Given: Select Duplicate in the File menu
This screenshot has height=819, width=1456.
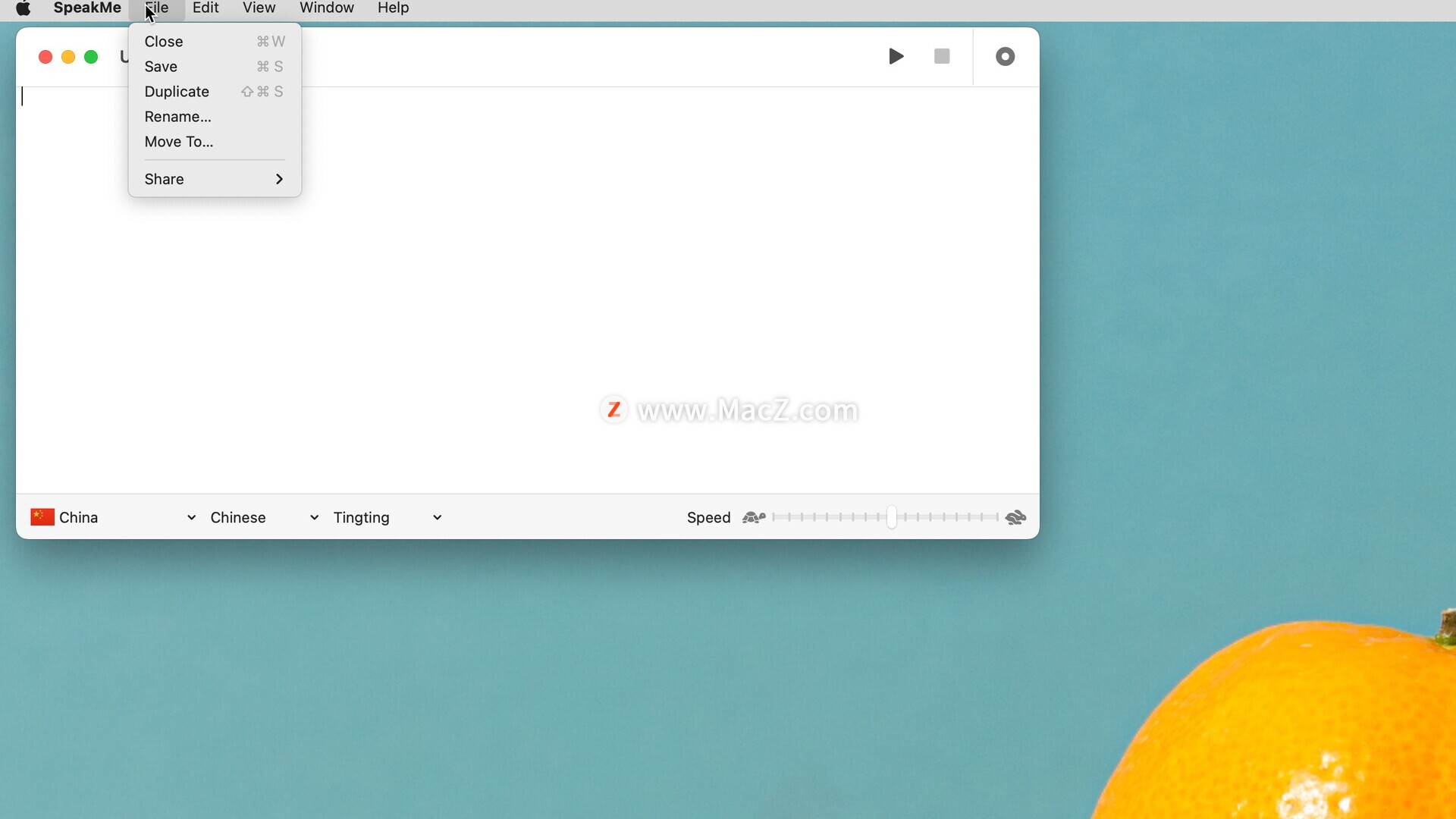Looking at the screenshot, I should pyautogui.click(x=215, y=92).
